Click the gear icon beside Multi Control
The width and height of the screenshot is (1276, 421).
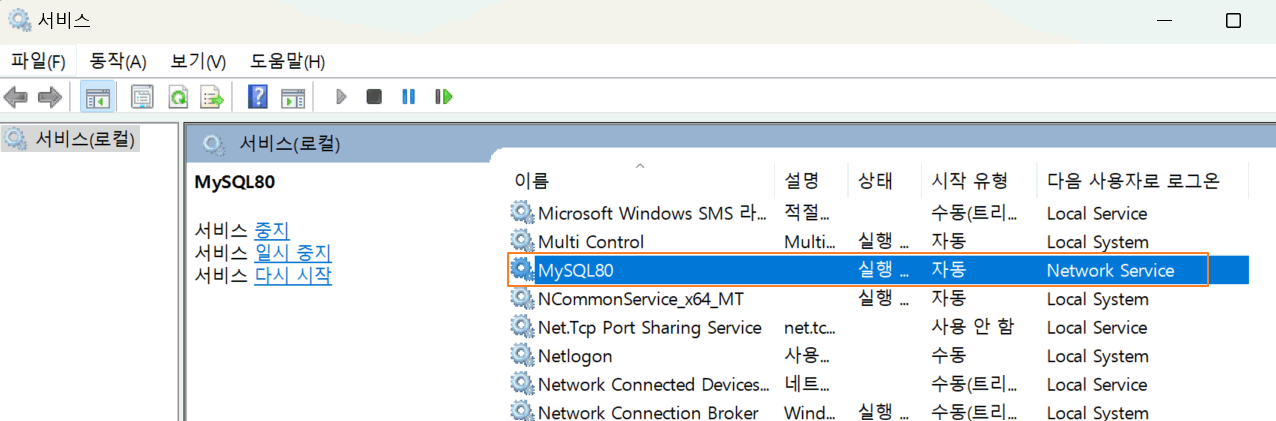pos(522,241)
